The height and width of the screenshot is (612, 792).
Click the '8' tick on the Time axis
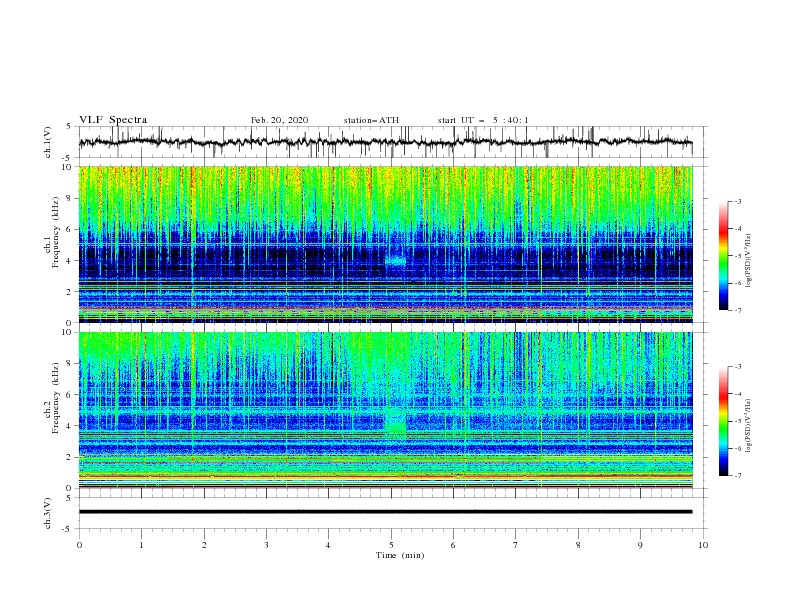[x=578, y=545]
